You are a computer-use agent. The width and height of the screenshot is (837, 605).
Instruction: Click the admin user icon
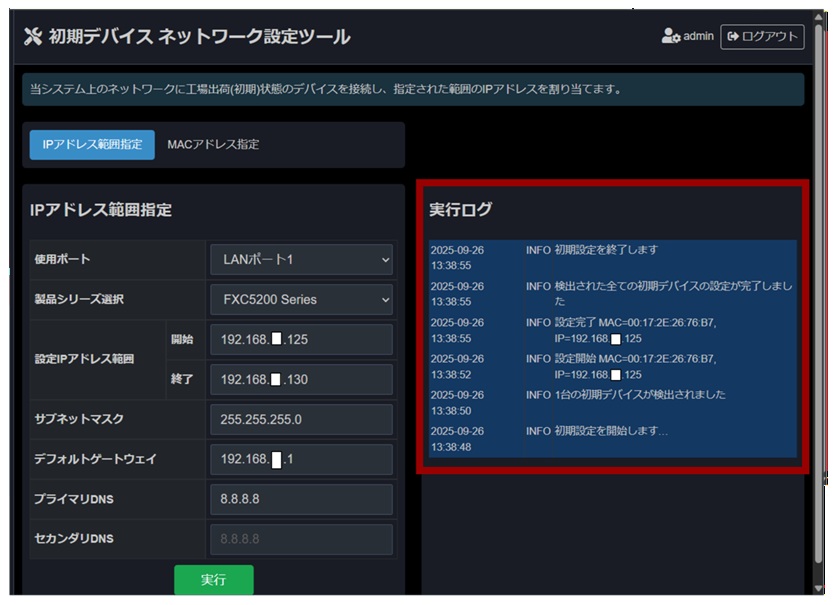670,36
